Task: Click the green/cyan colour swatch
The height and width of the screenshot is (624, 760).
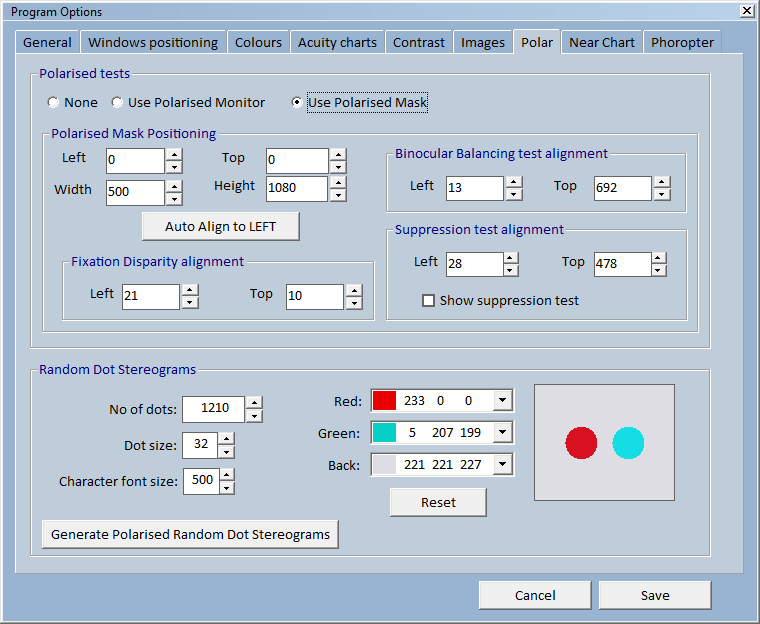Action: (x=384, y=432)
